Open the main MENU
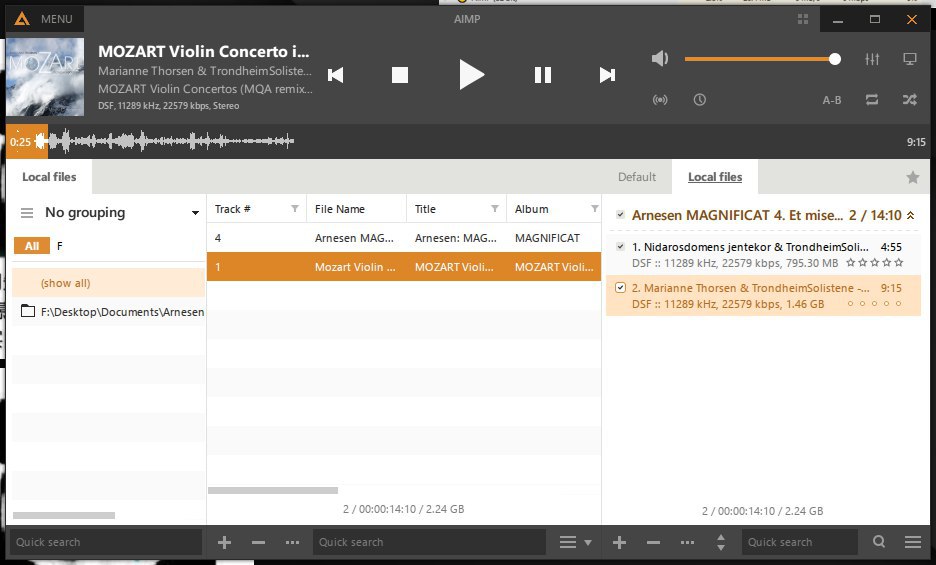The image size is (936, 565). coord(44,19)
